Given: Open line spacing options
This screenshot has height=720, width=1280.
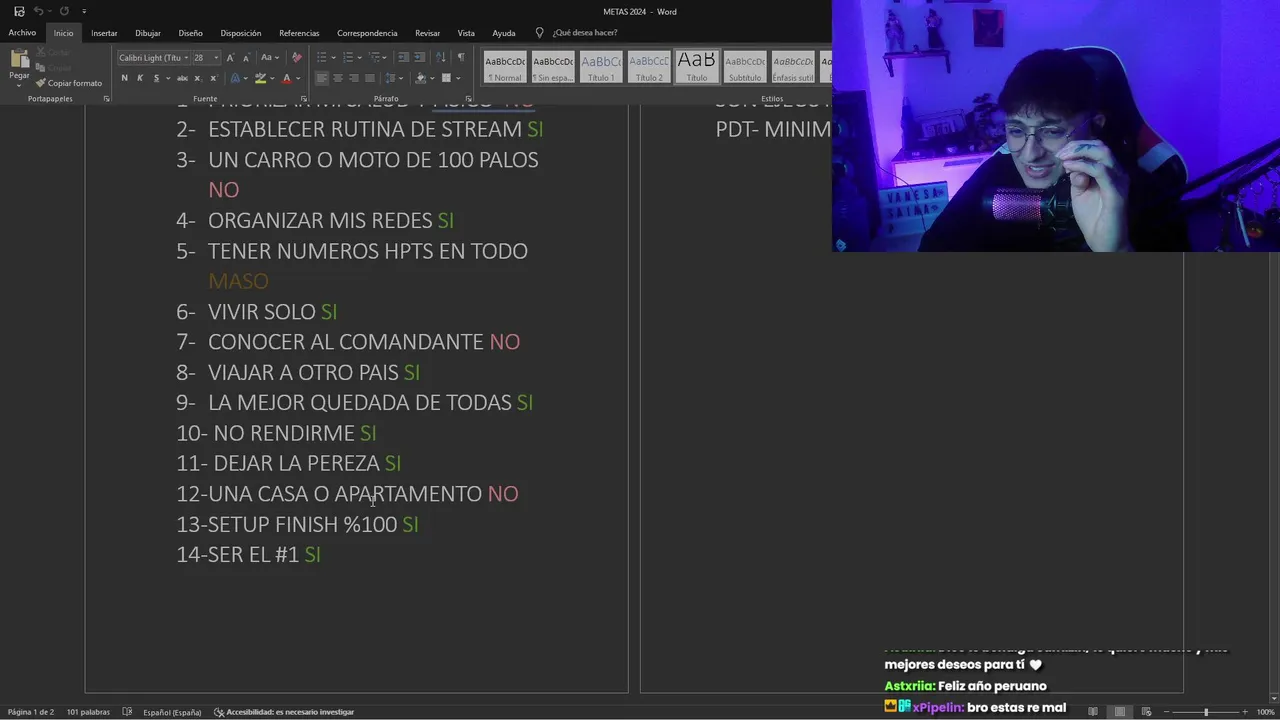Looking at the screenshot, I should tap(391, 78).
